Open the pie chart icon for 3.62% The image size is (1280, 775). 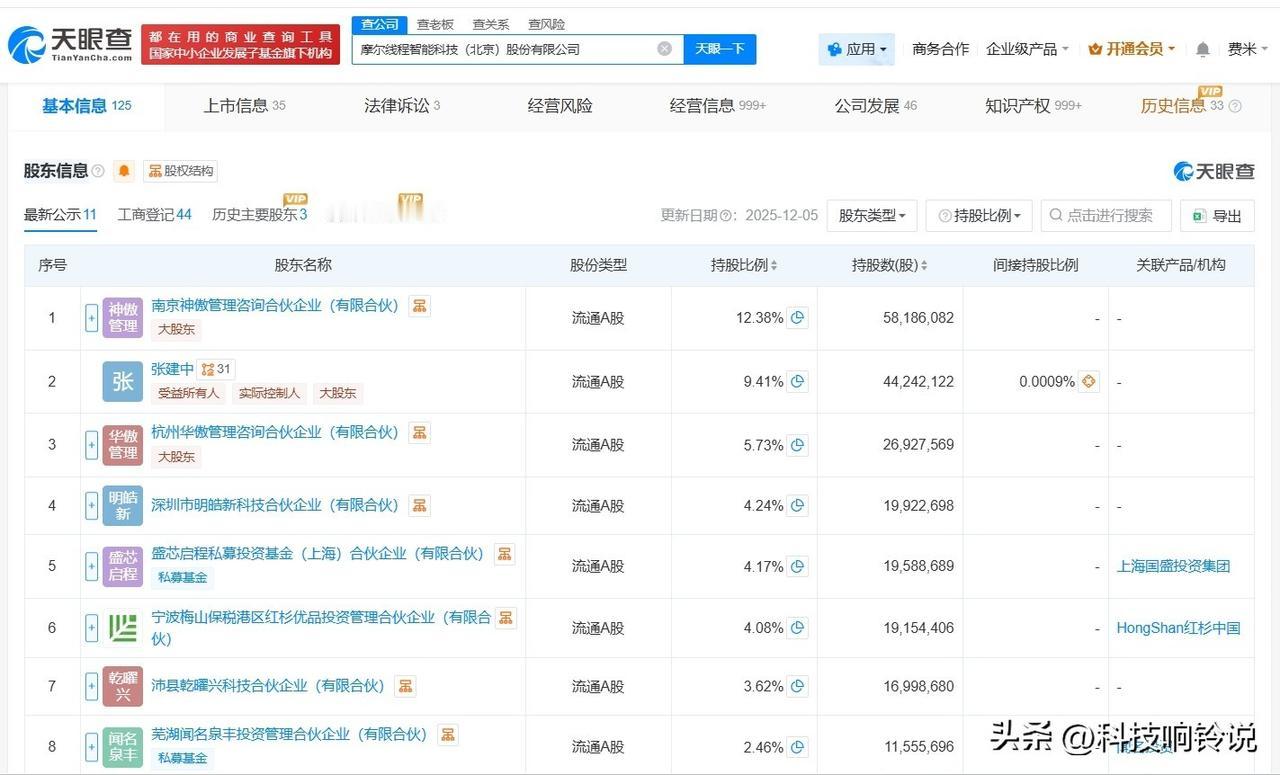tap(798, 687)
